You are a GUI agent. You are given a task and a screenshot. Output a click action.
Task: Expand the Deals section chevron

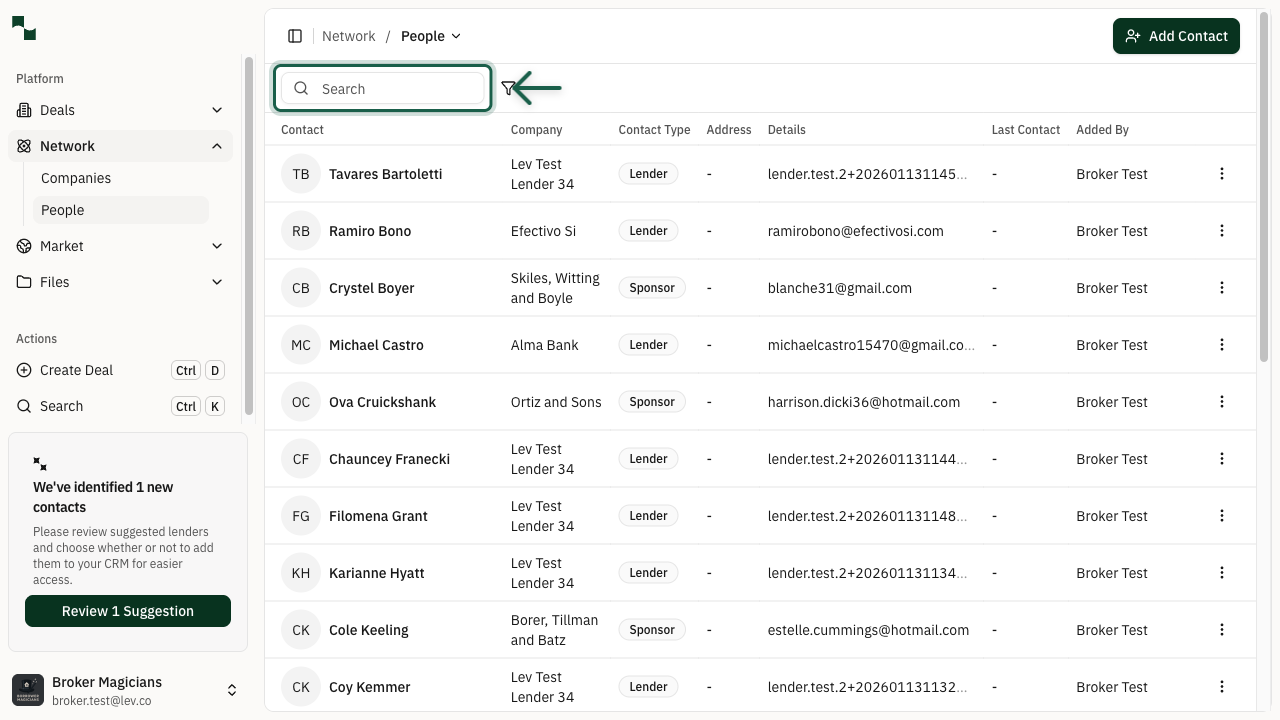(217, 110)
